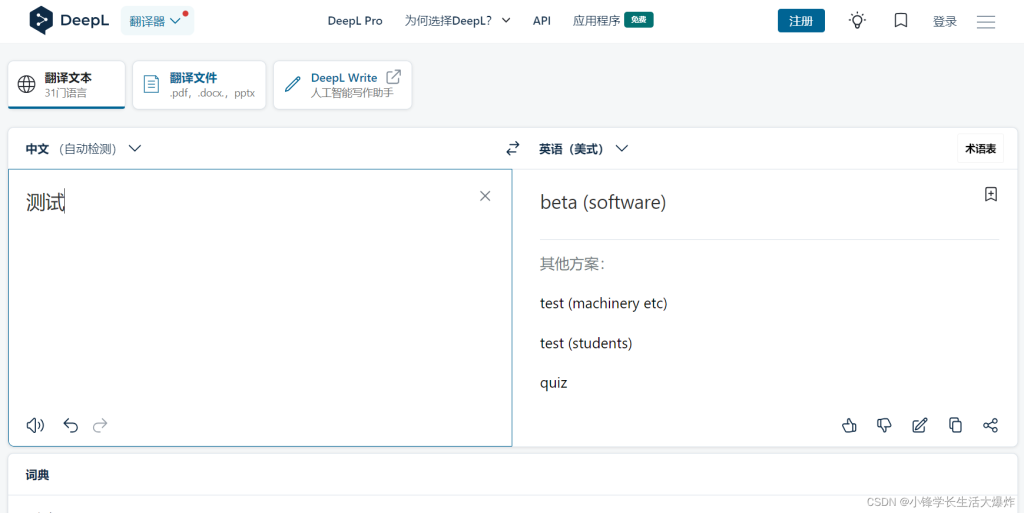Open target language dropdown 英语（美式）

point(583,149)
